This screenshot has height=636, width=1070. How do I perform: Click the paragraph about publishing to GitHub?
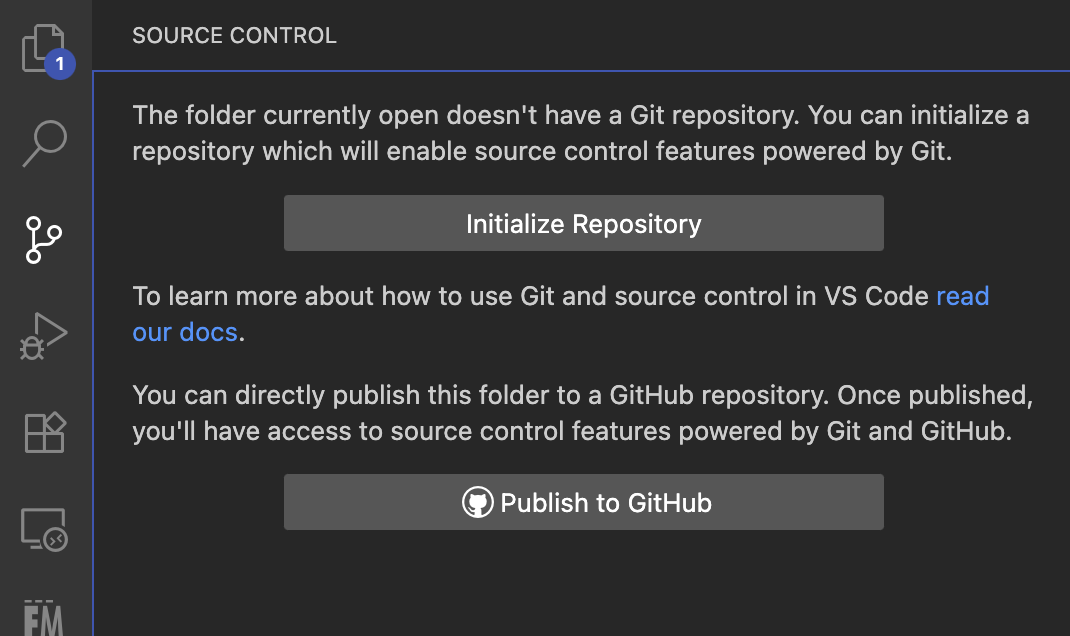583,413
